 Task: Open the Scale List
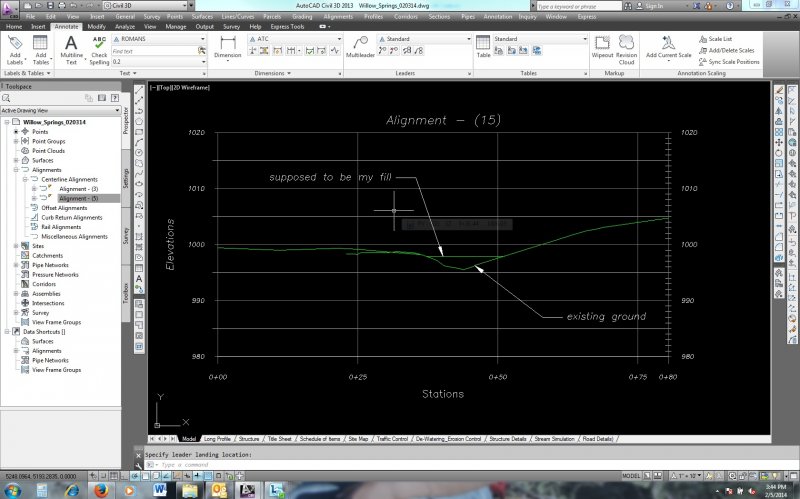(716, 39)
